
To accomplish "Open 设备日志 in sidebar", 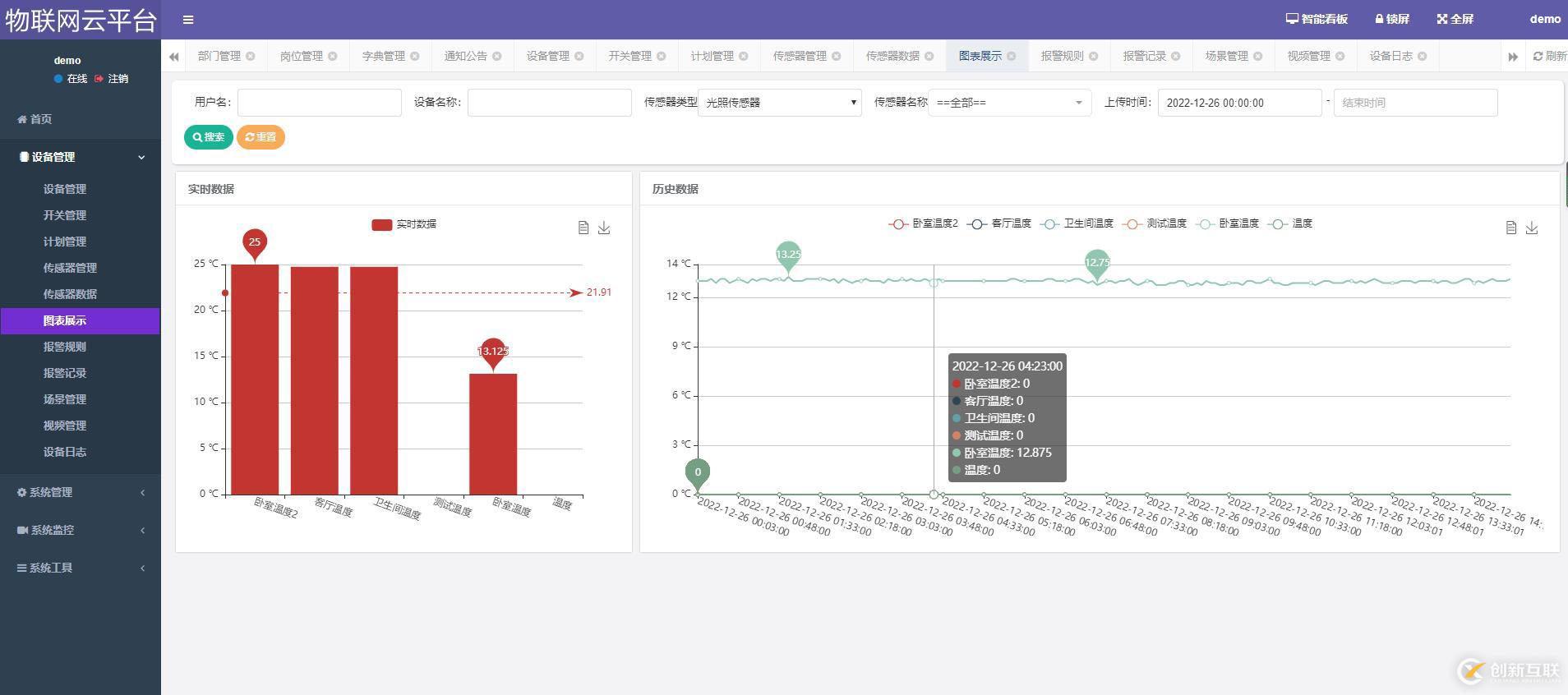I will tap(65, 452).
